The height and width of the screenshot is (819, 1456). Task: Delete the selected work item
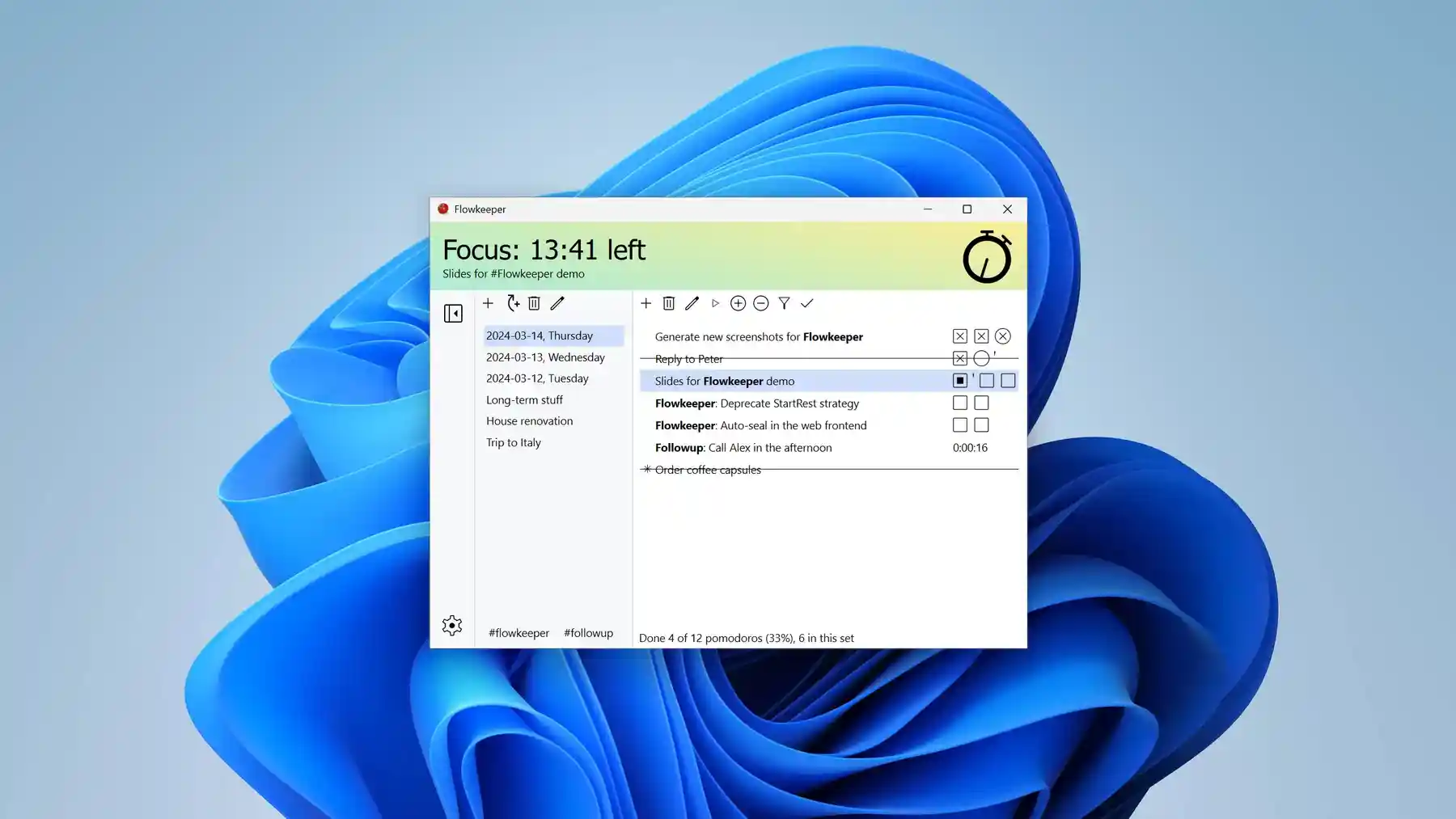pyautogui.click(x=668, y=303)
